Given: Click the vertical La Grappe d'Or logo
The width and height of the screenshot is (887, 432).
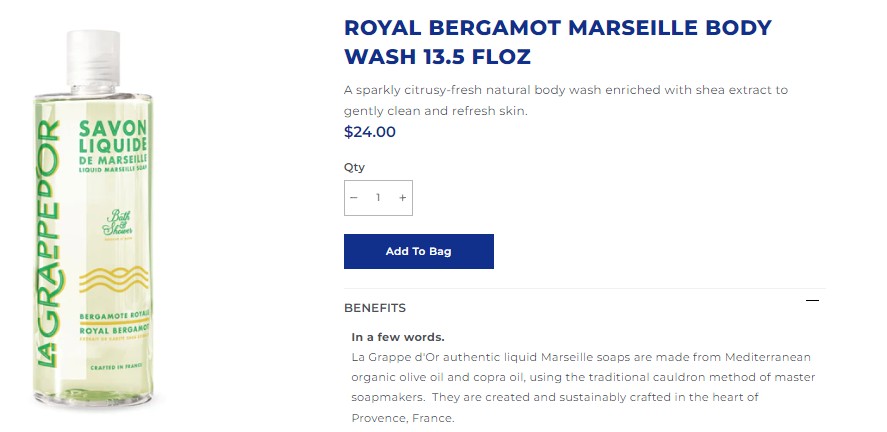Looking at the screenshot, I should coord(49,243).
